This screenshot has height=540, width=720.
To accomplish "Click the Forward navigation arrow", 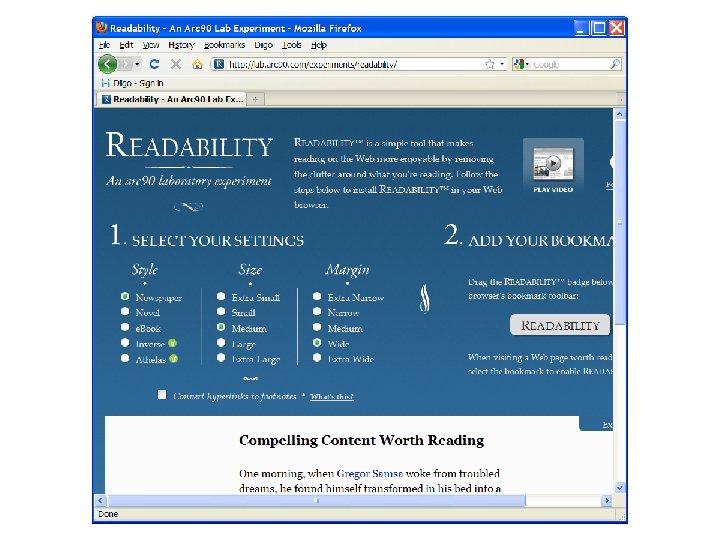I will [125, 64].
